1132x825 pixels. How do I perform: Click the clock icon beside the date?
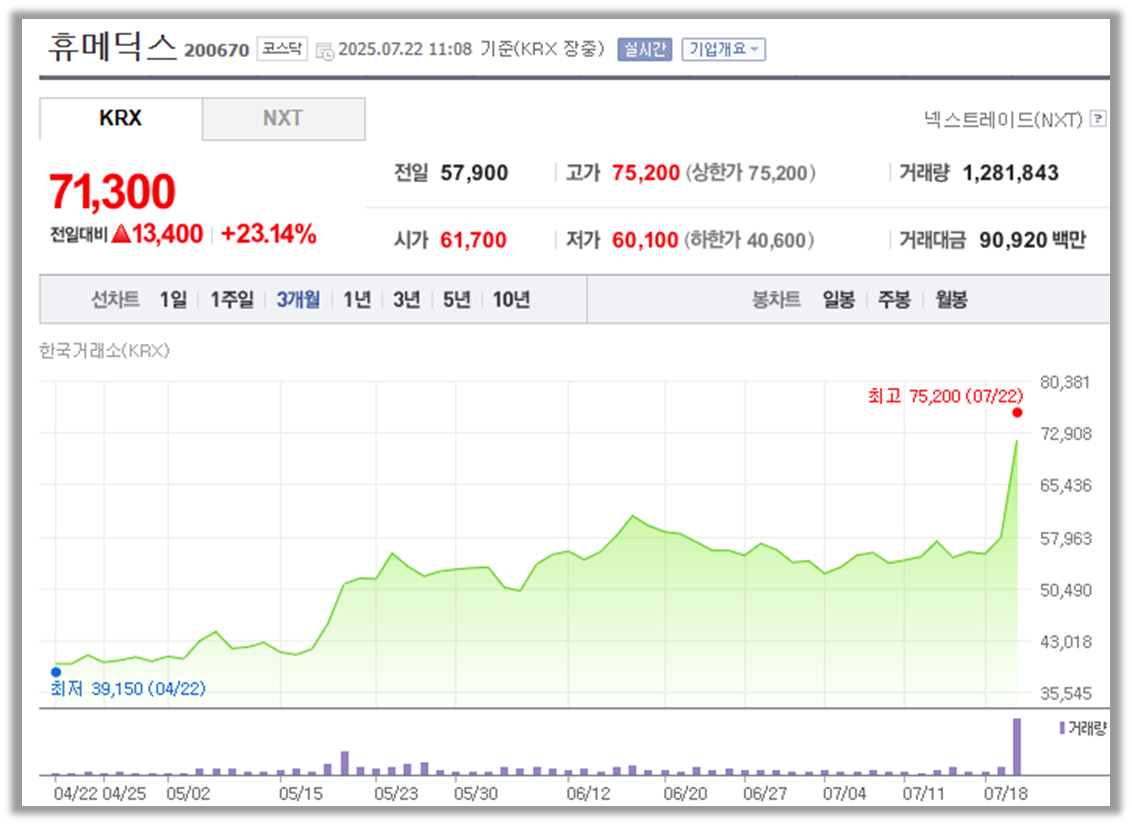pos(326,51)
